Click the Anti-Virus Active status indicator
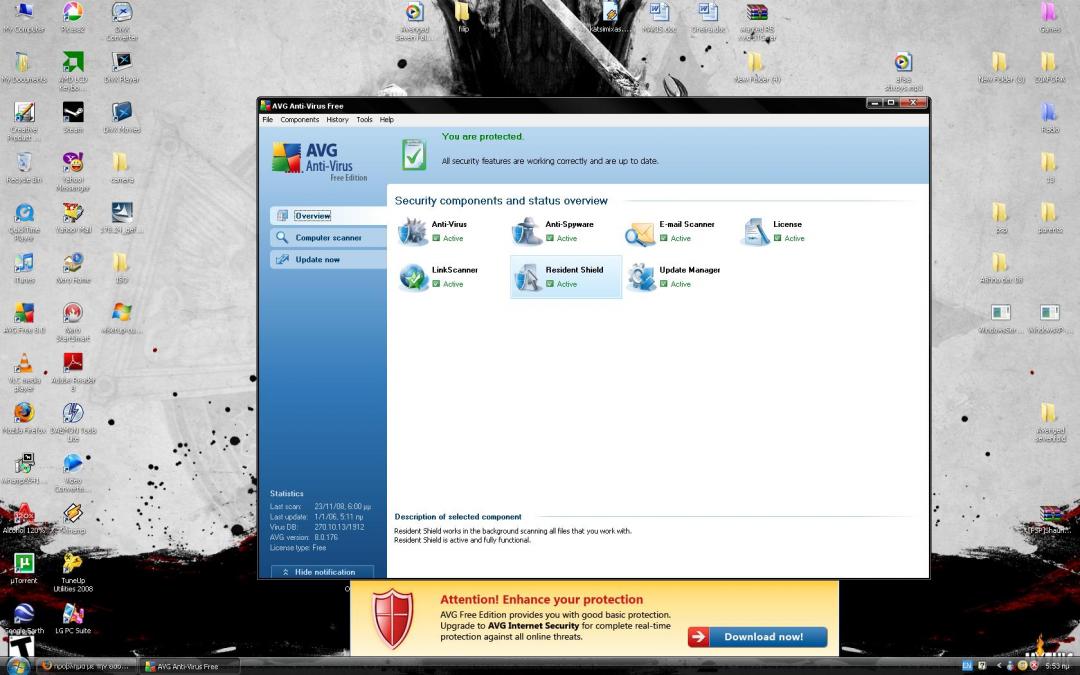Screen dimensions: 1080x675 click(448, 238)
